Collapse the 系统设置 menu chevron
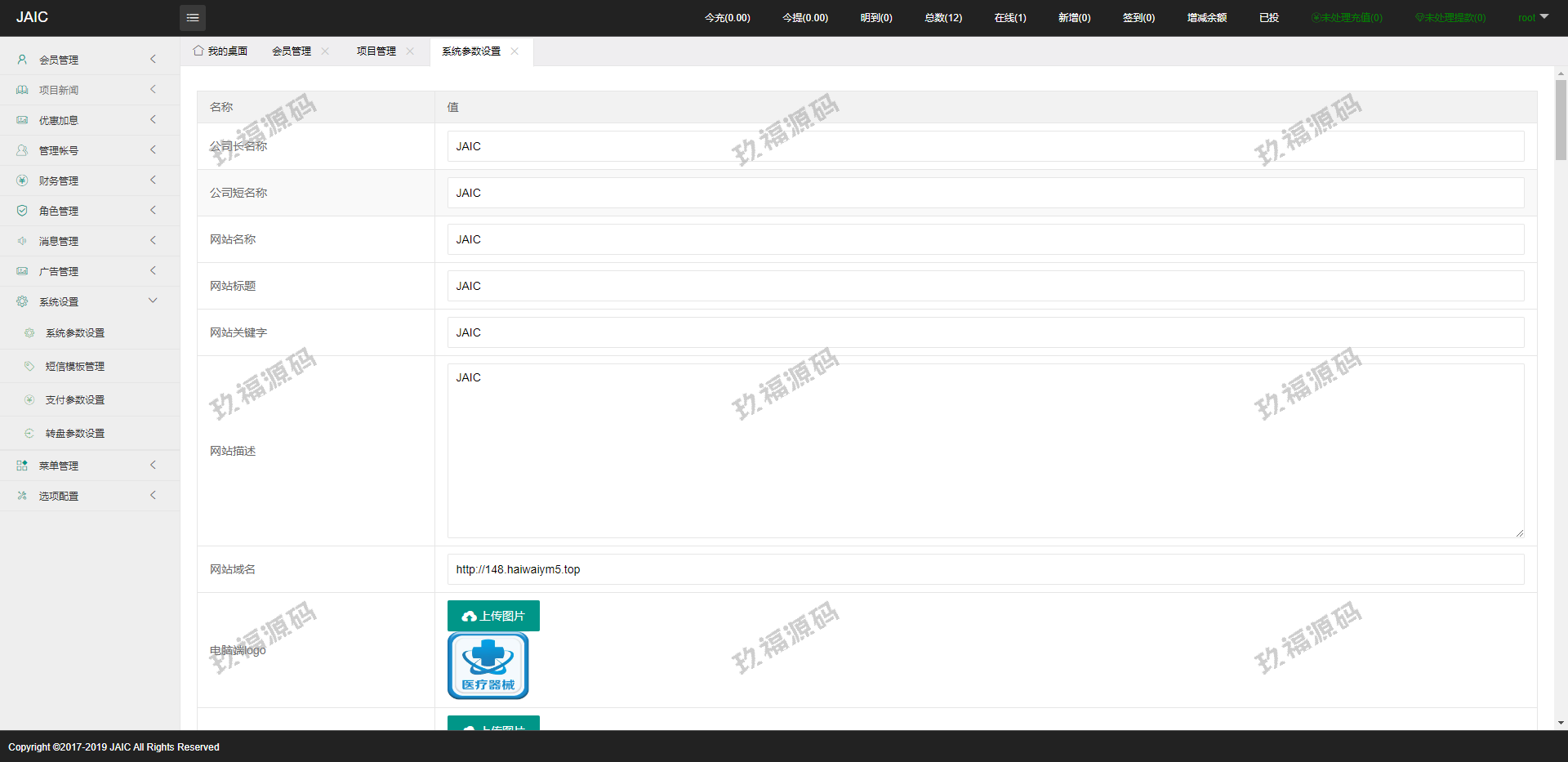Screen dimensions: 1568x762 pyautogui.click(x=153, y=301)
